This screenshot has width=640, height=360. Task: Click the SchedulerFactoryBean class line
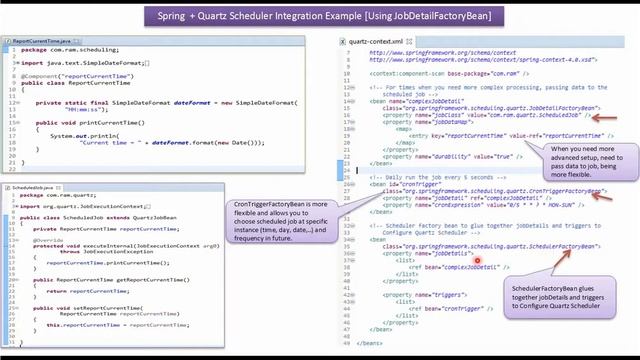point(491,247)
